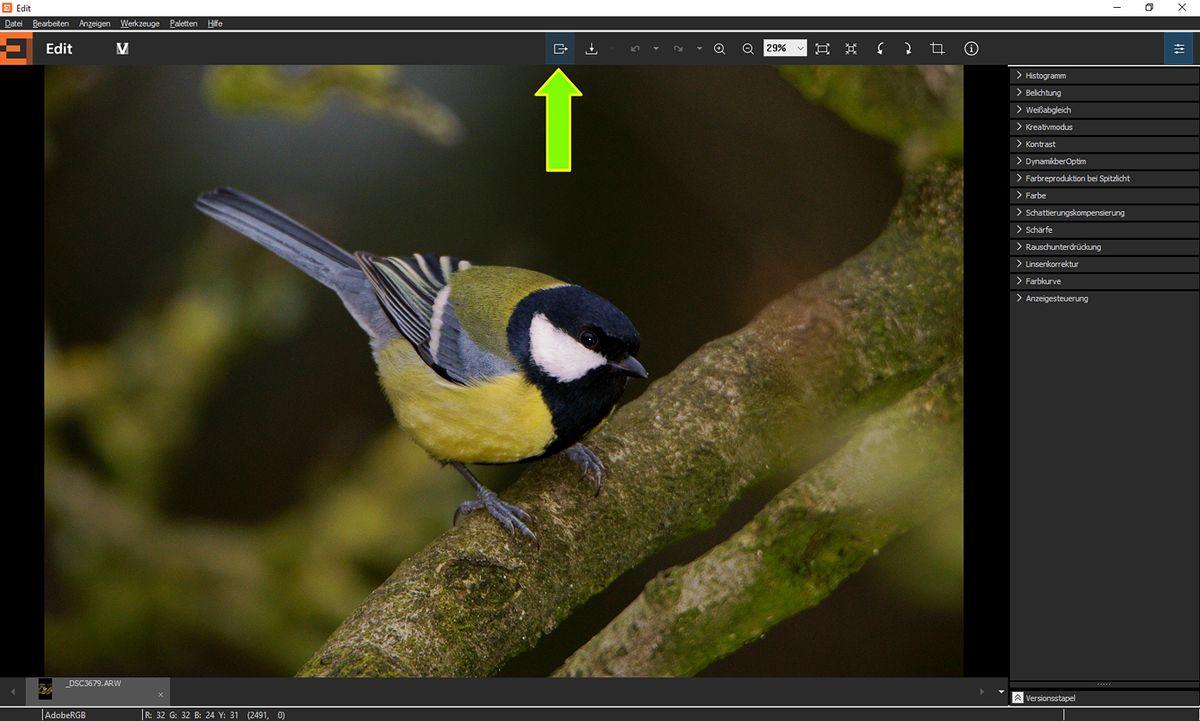Rotate image clockwise with right rotate icon
The image size is (1200, 721).
click(907, 49)
